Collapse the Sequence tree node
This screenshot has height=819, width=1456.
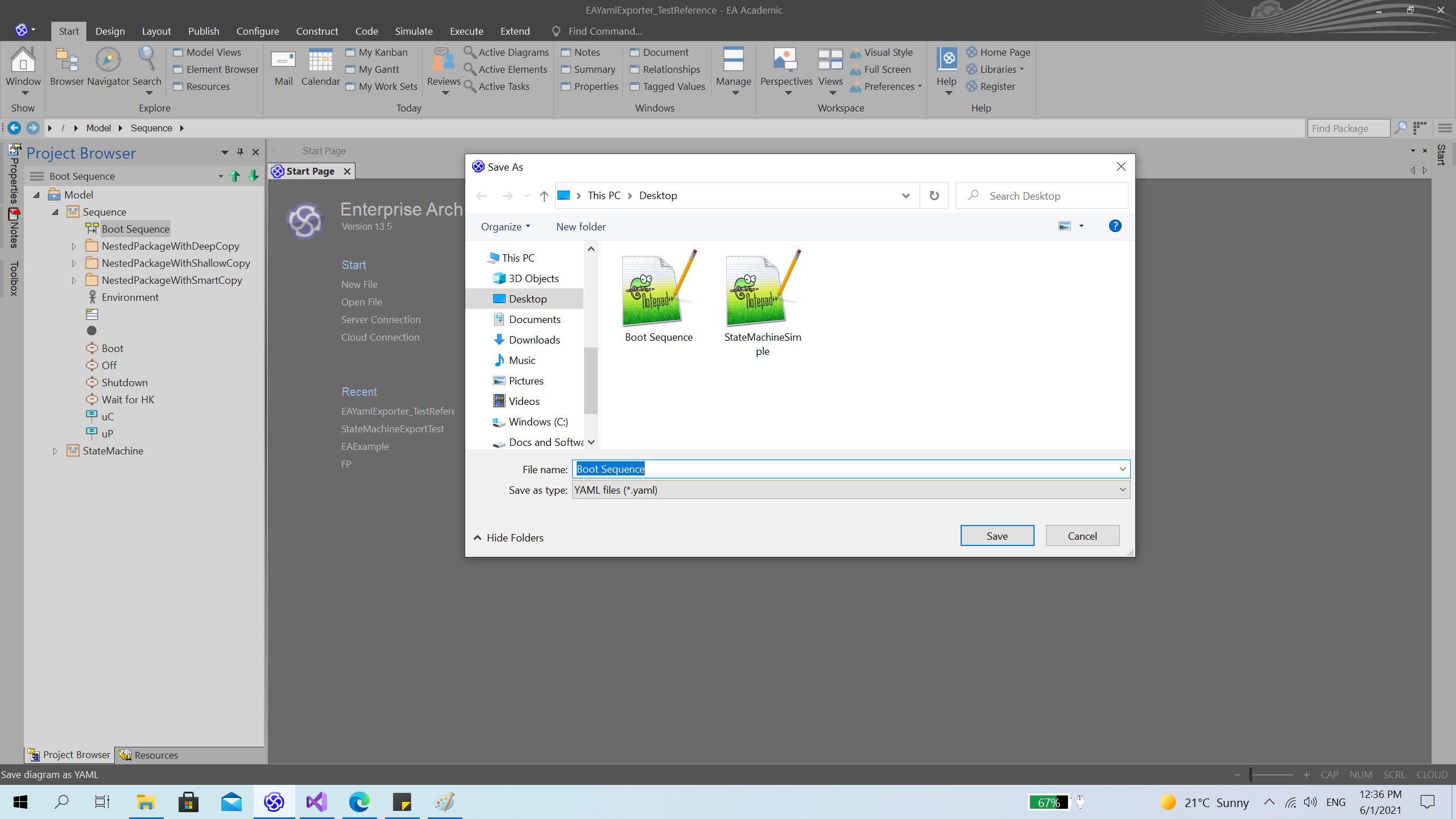pyautogui.click(x=55, y=212)
